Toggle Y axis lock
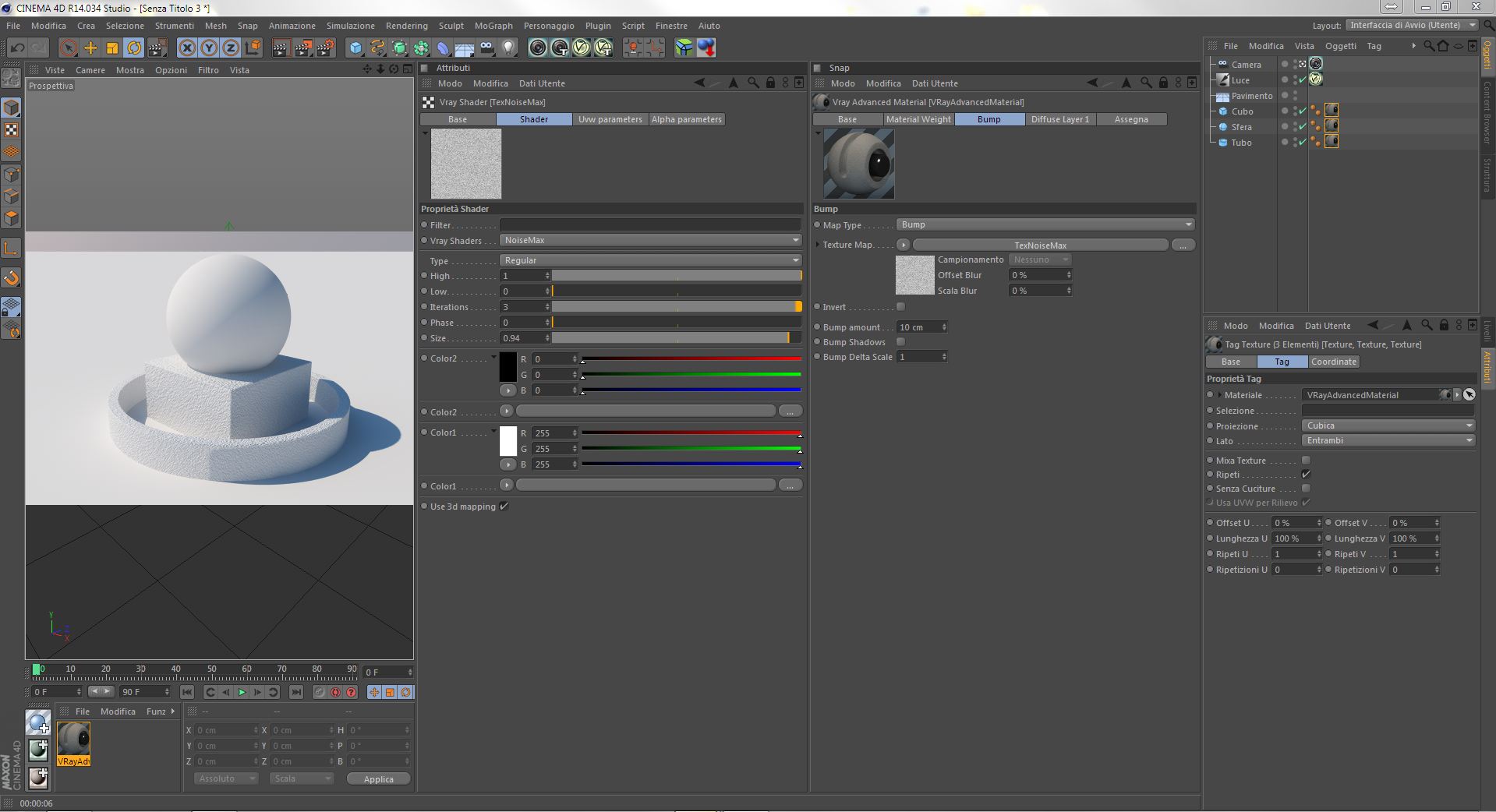 tap(209, 48)
